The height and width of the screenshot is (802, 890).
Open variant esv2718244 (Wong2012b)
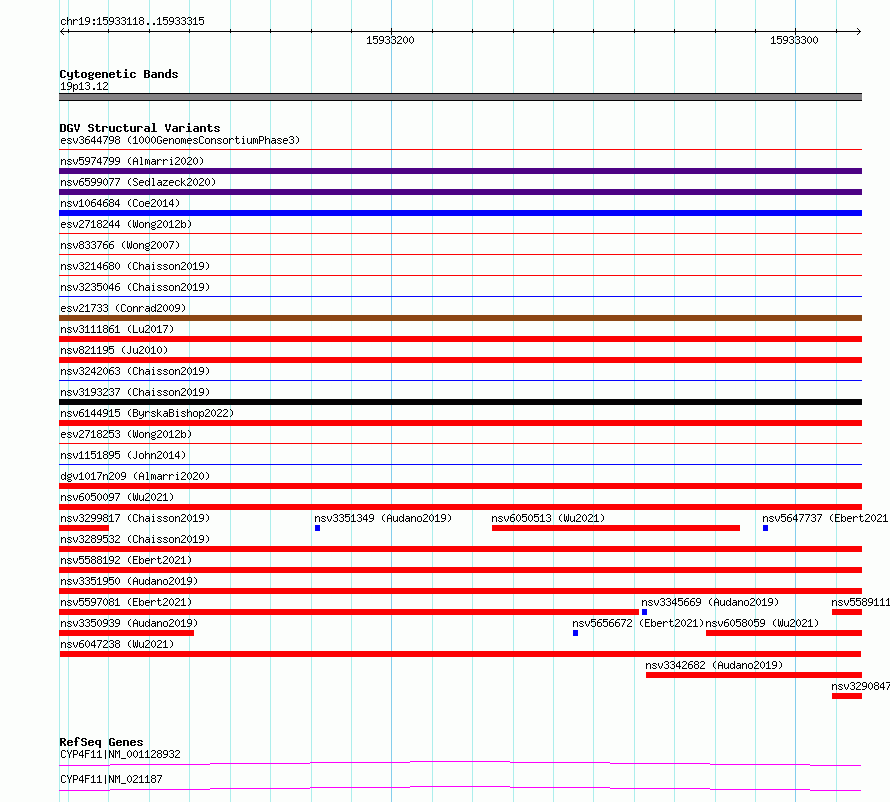coord(126,224)
